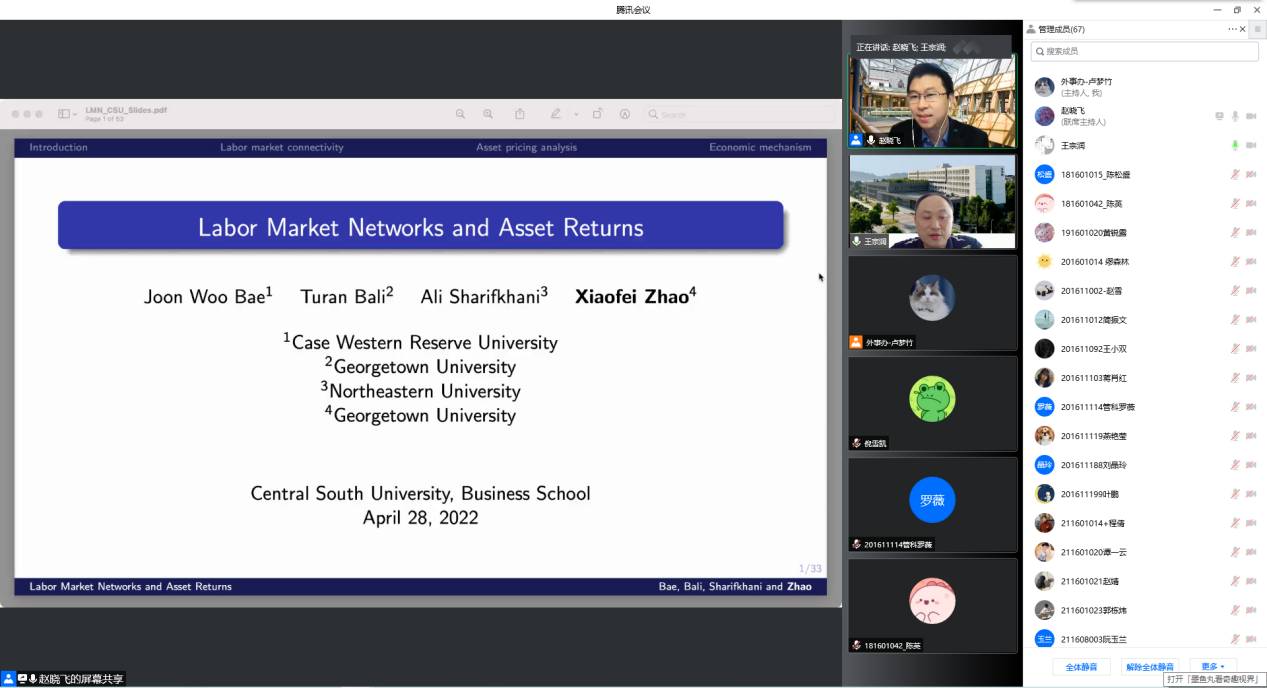Expand the PDF sidebar view dropdown
This screenshot has width=1267, height=688.
click(x=68, y=114)
